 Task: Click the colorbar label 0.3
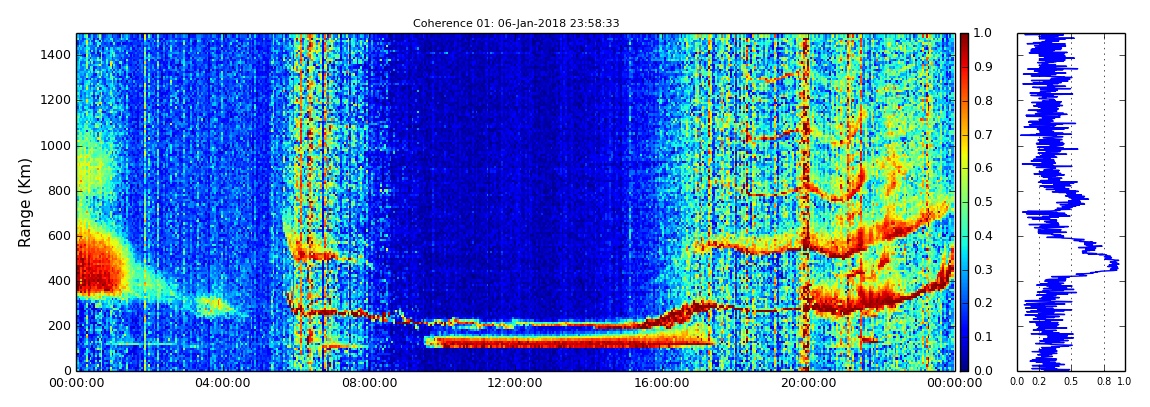tap(981, 269)
